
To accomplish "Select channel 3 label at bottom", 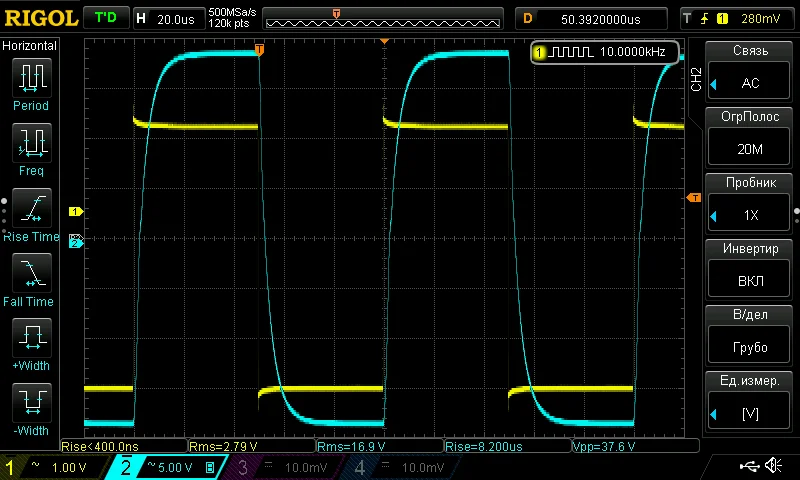I will [x=243, y=467].
